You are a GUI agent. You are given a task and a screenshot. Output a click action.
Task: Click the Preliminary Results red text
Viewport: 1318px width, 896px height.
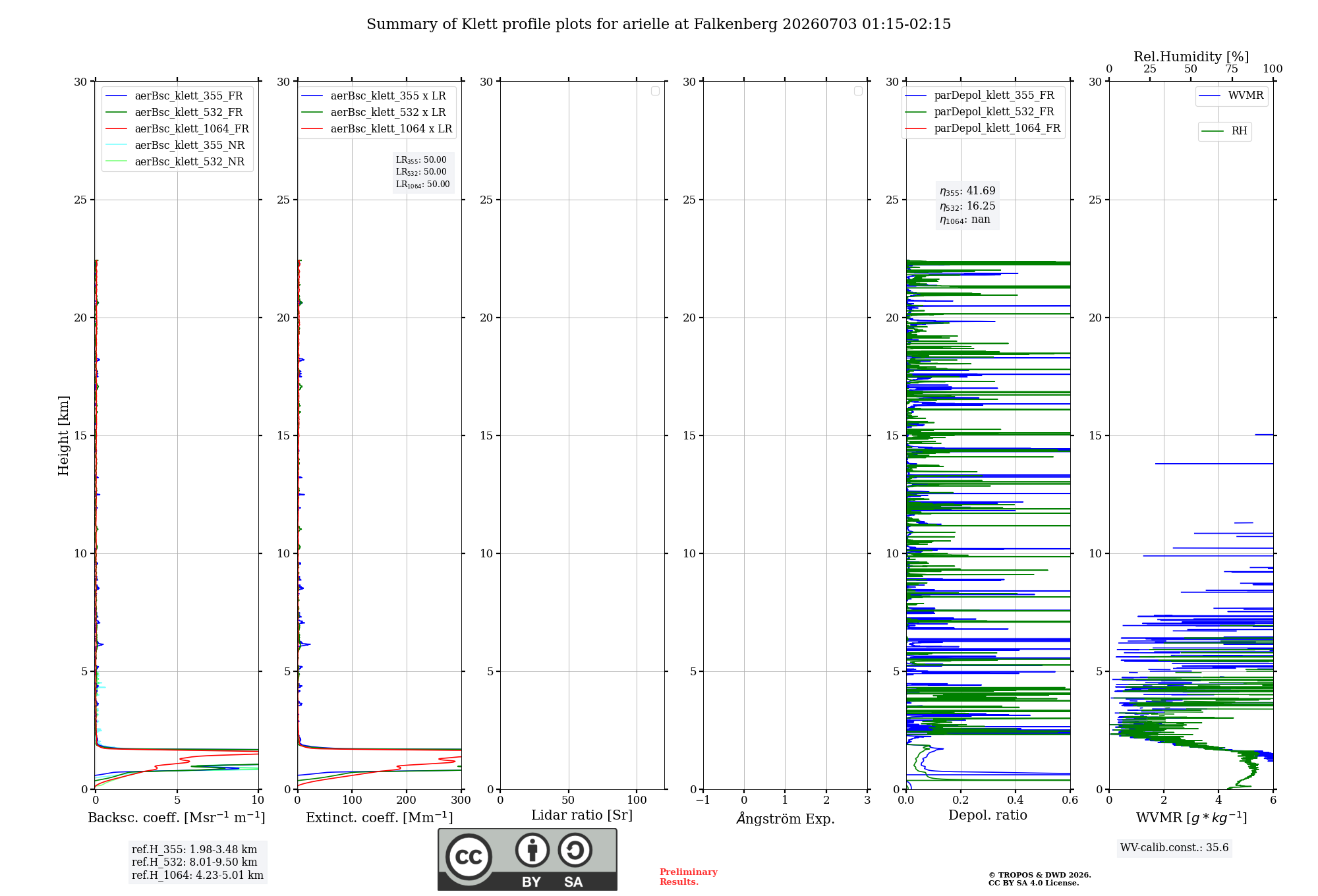click(689, 877)
